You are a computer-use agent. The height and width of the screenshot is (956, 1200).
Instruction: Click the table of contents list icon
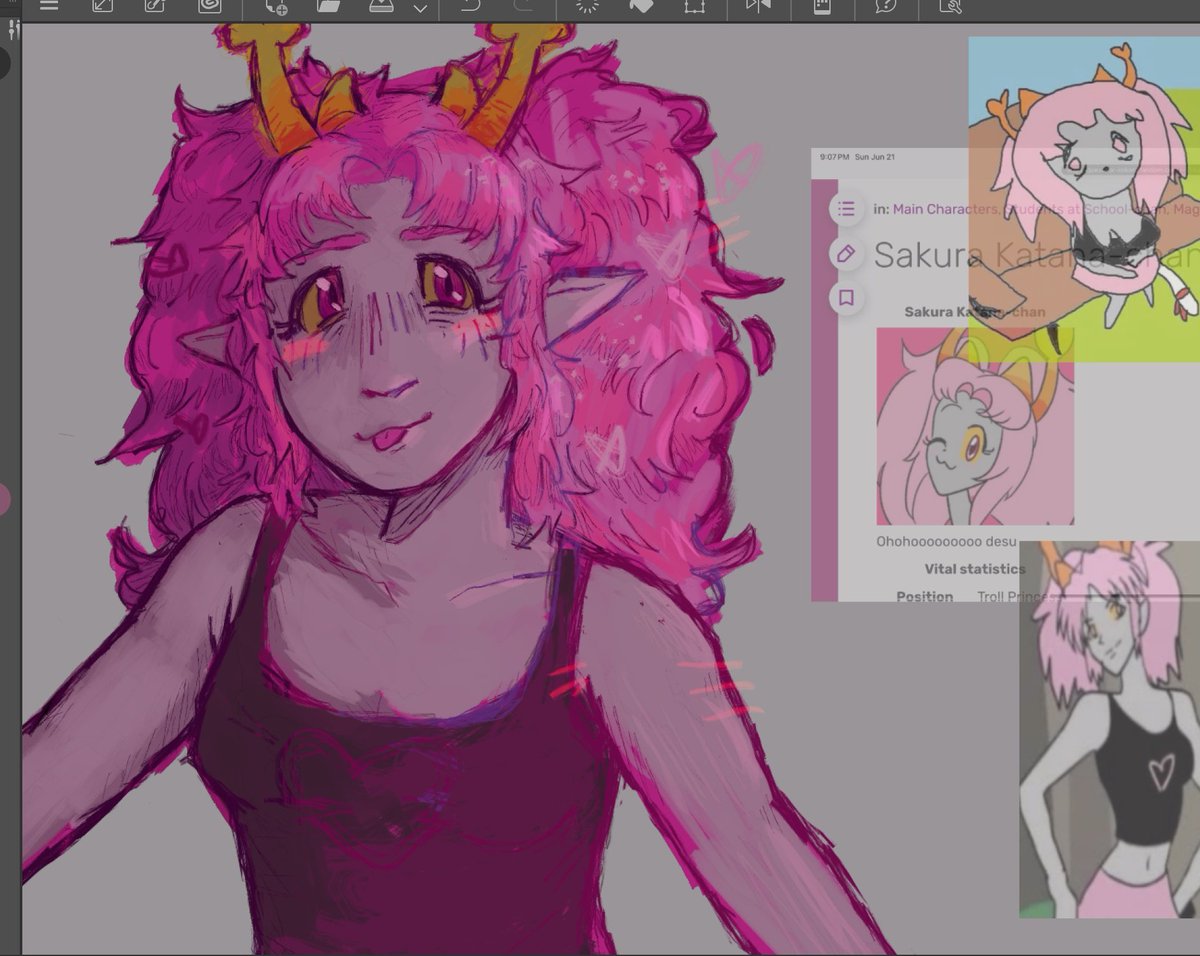(846, 209)
